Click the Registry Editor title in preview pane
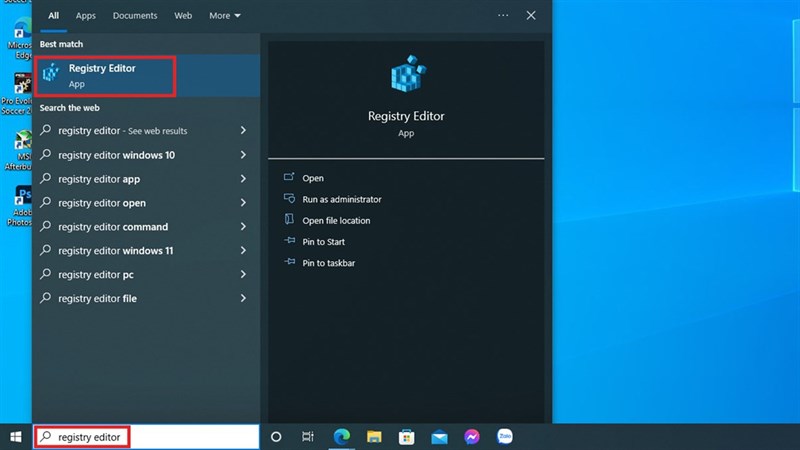 click(x=406, y=116)
